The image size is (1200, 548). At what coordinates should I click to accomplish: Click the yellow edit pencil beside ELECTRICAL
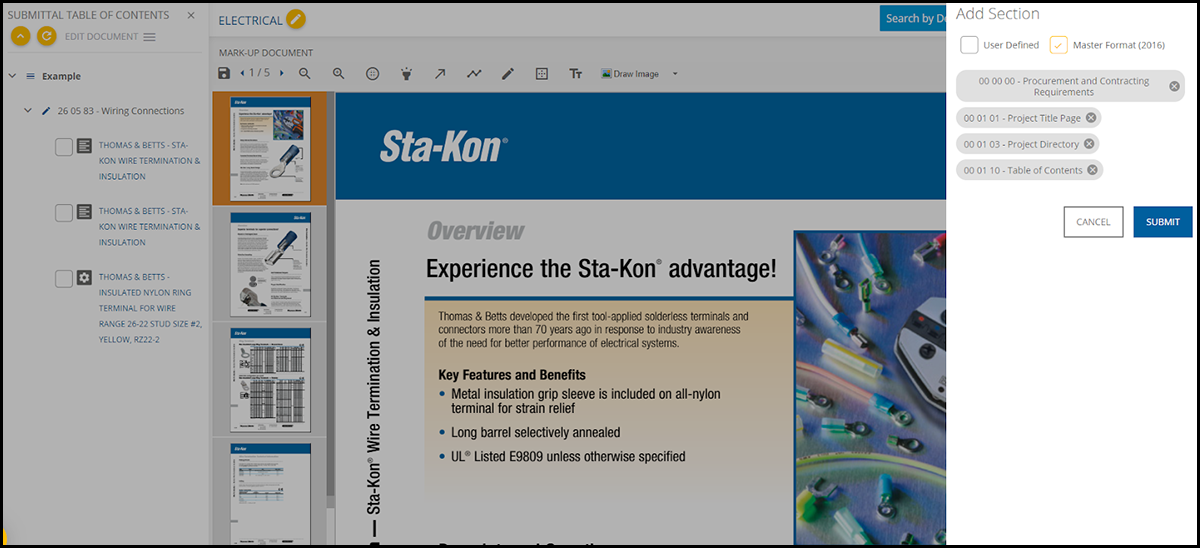tap(295, 19)
